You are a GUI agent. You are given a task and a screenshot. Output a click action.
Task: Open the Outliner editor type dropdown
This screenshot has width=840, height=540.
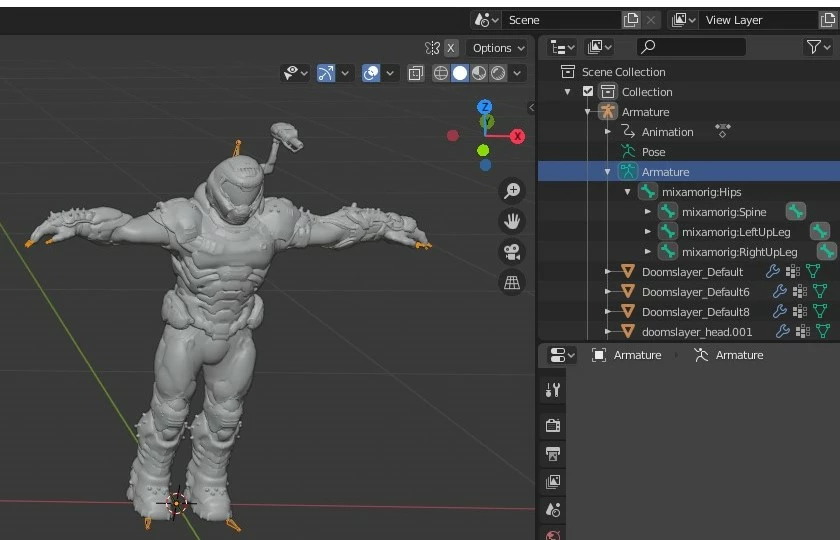562,47
